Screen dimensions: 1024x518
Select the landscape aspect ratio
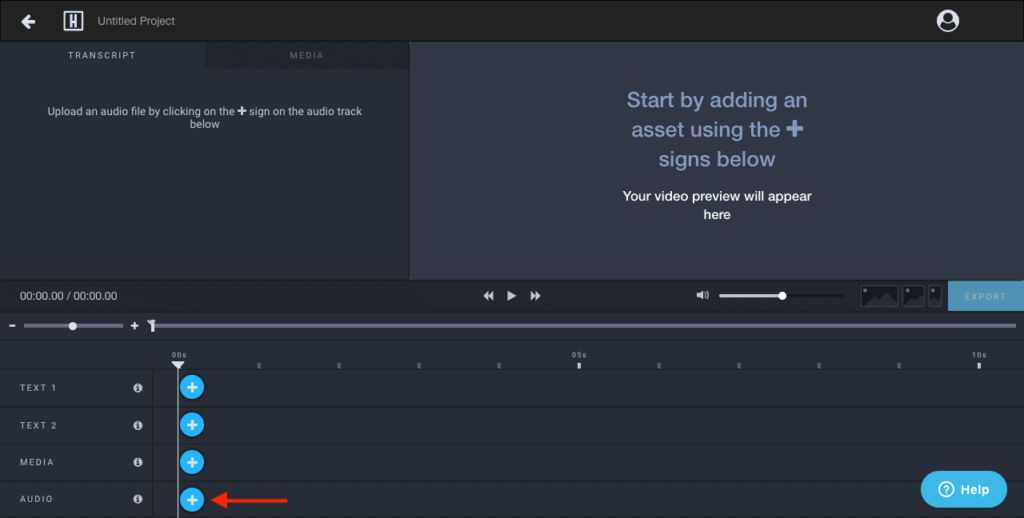[879, 296]
